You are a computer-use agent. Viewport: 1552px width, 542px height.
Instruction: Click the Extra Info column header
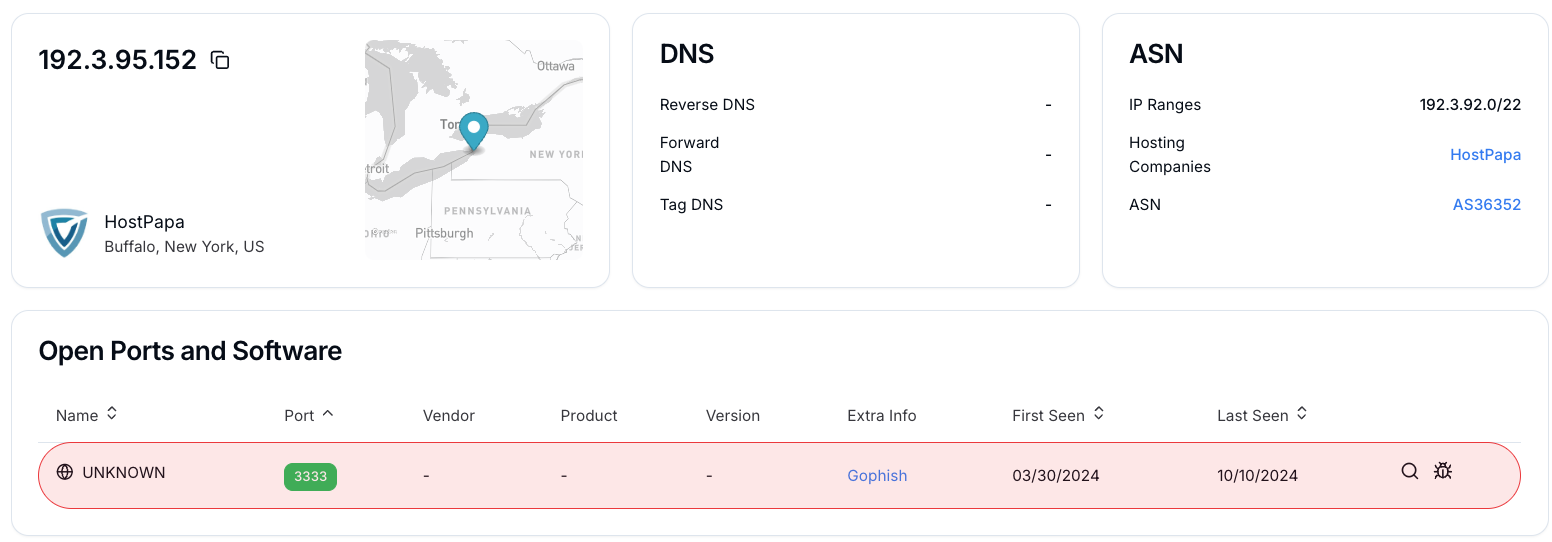pyautogui.click(x=881, y=415)
